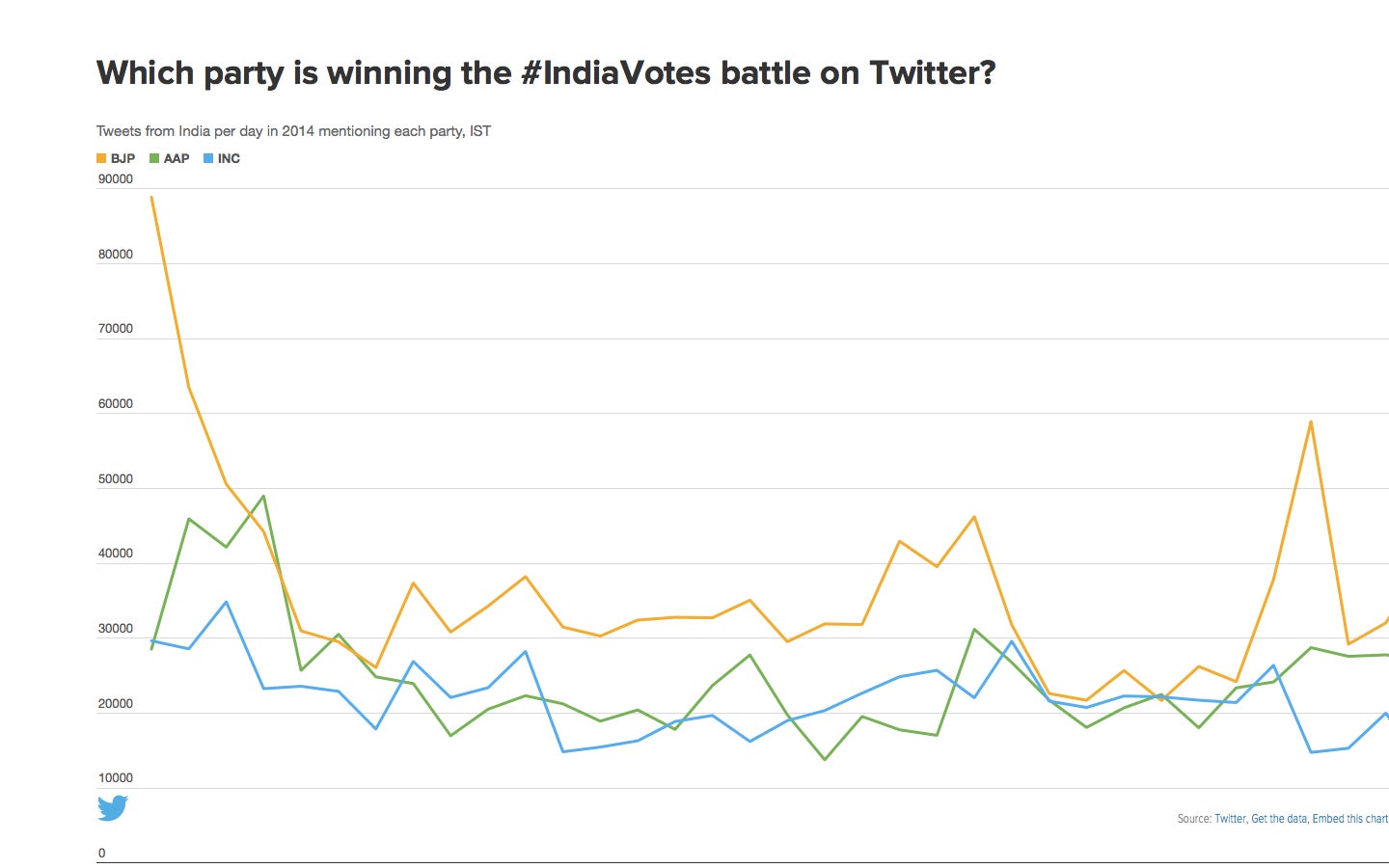Click the chart title about #IndiaVotes
The image size is (1389, 868).
pyautogui.click(x=546, y=73)
